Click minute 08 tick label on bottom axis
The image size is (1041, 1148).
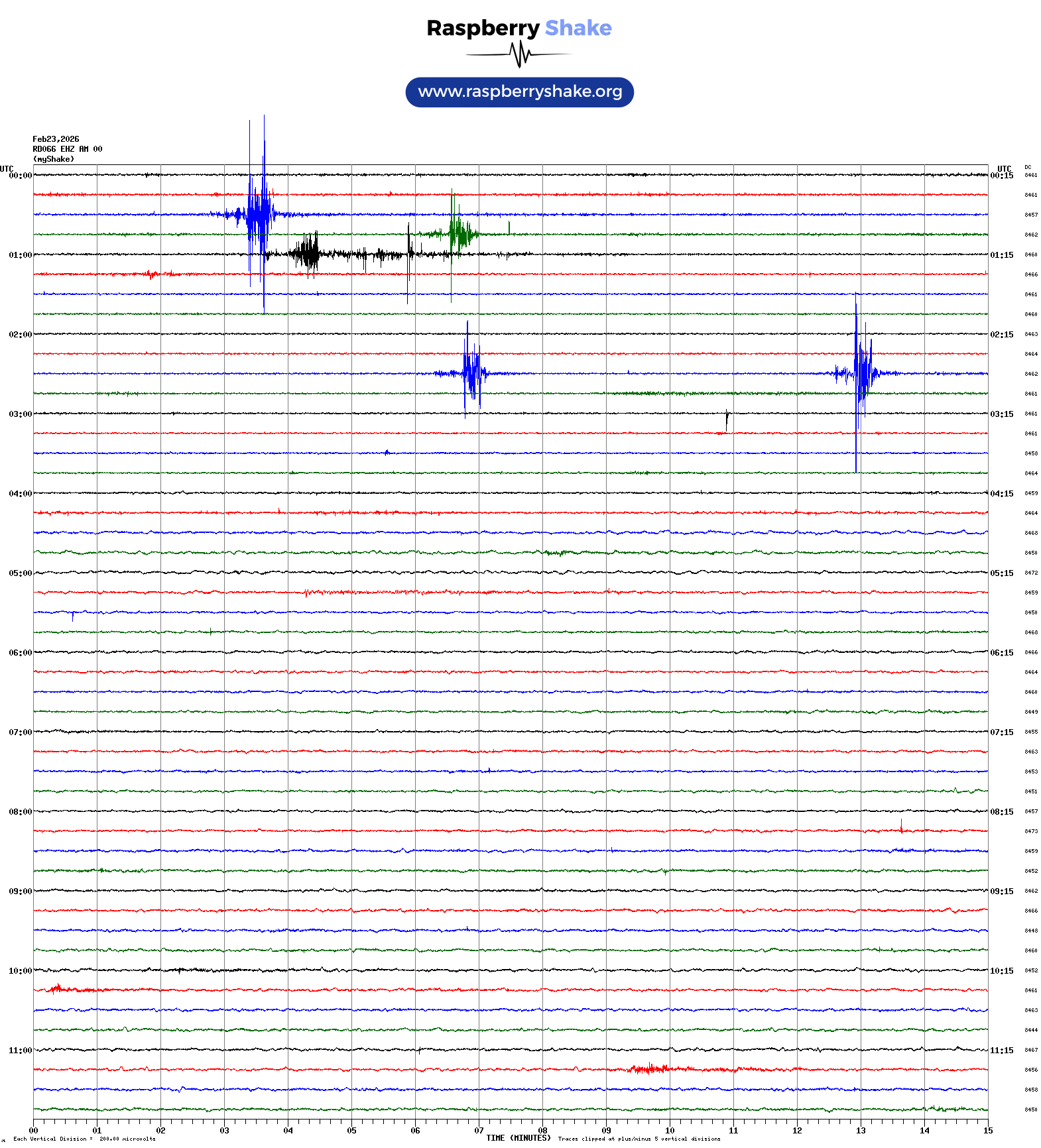(542, 1131)
